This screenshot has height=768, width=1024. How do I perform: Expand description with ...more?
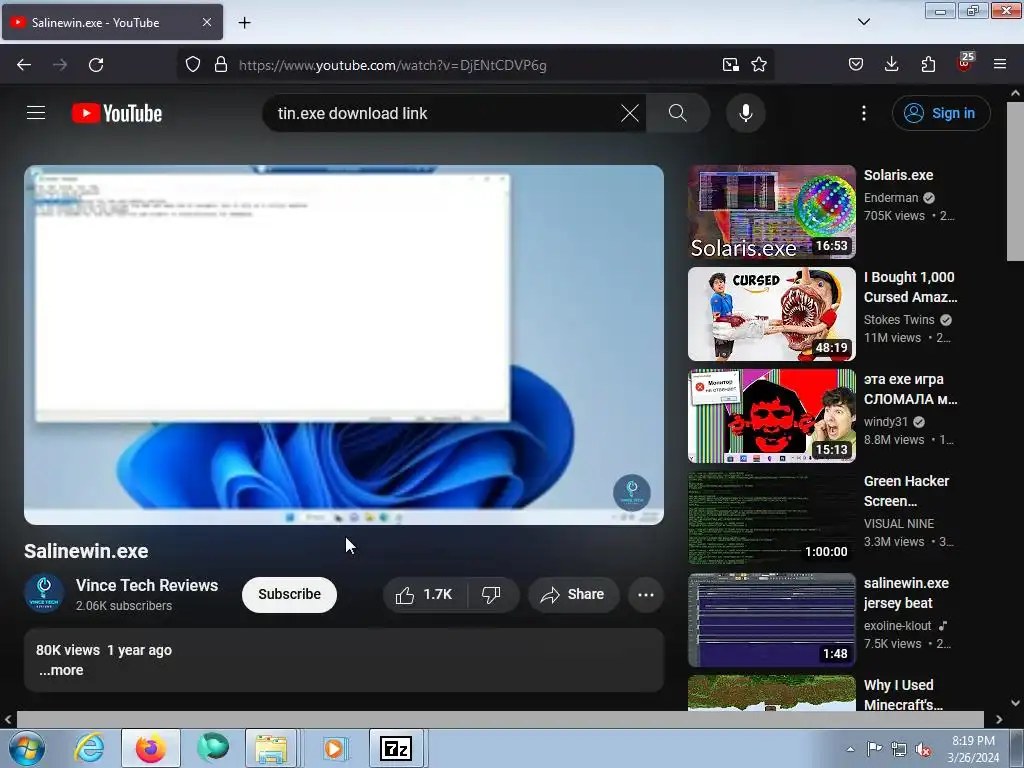click(x=61, y=670)
